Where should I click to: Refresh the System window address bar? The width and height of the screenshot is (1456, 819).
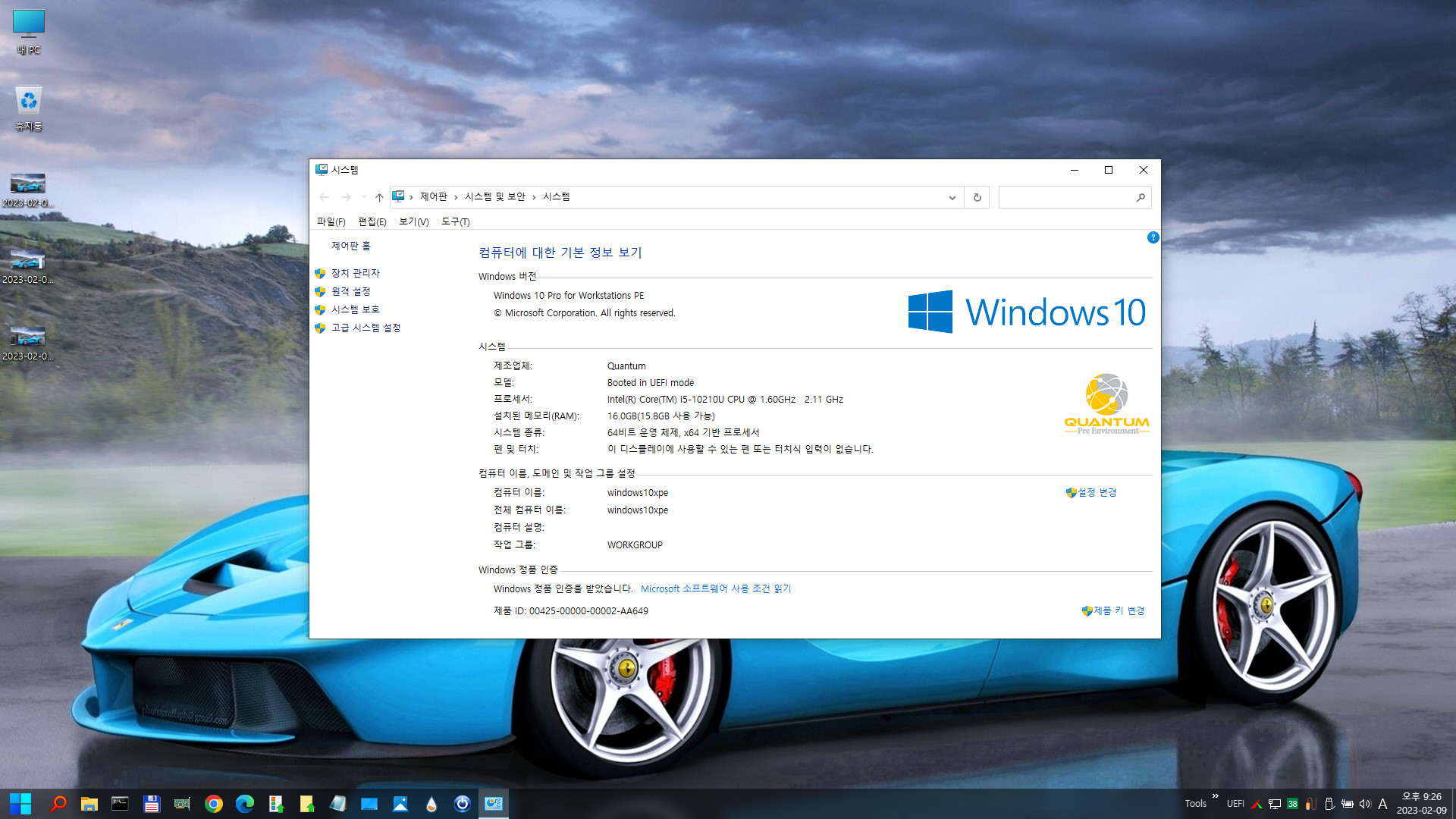977,197
